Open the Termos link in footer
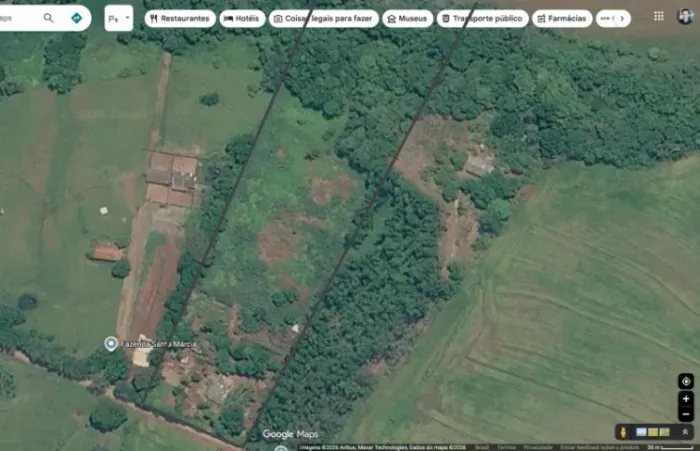The width and height of the screenshot is (700, 451). [x=506, y=447]
